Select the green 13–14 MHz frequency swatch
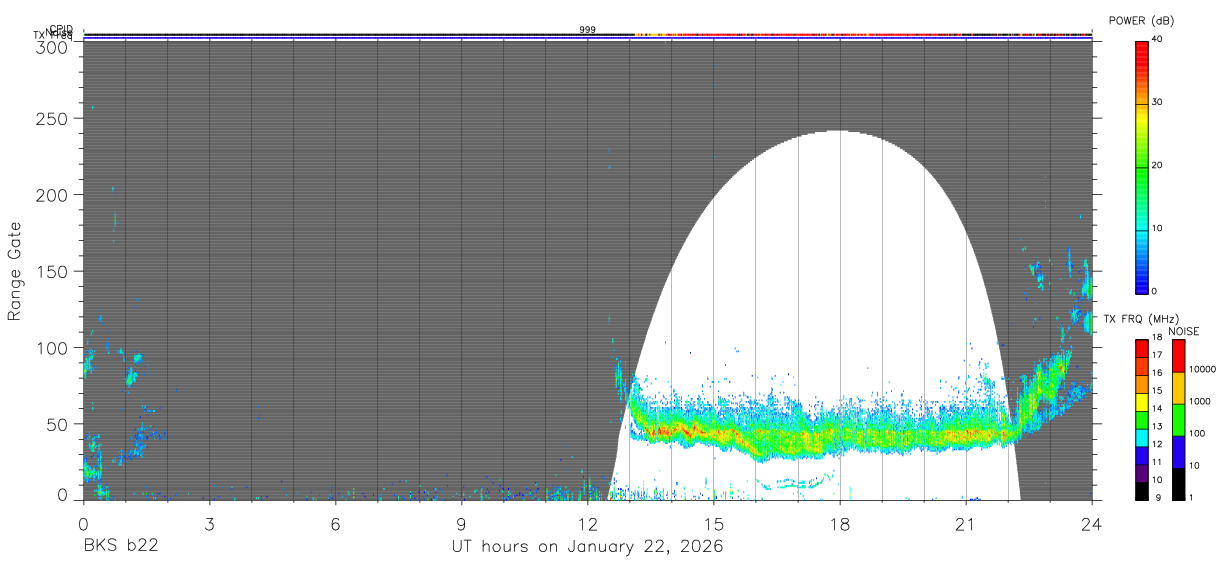Image resolution: width=1228 pixels, height=567 pixels. [1141, 420]
